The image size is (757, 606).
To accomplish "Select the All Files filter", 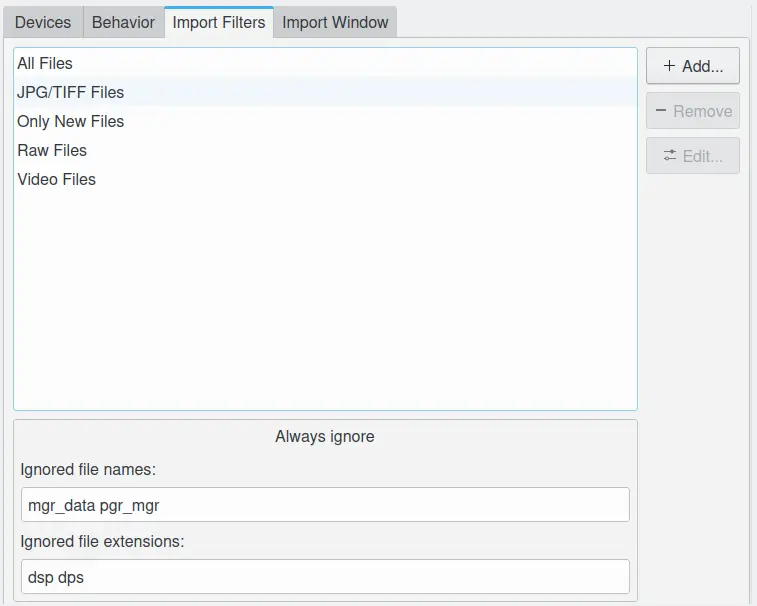I will point(45,63).
